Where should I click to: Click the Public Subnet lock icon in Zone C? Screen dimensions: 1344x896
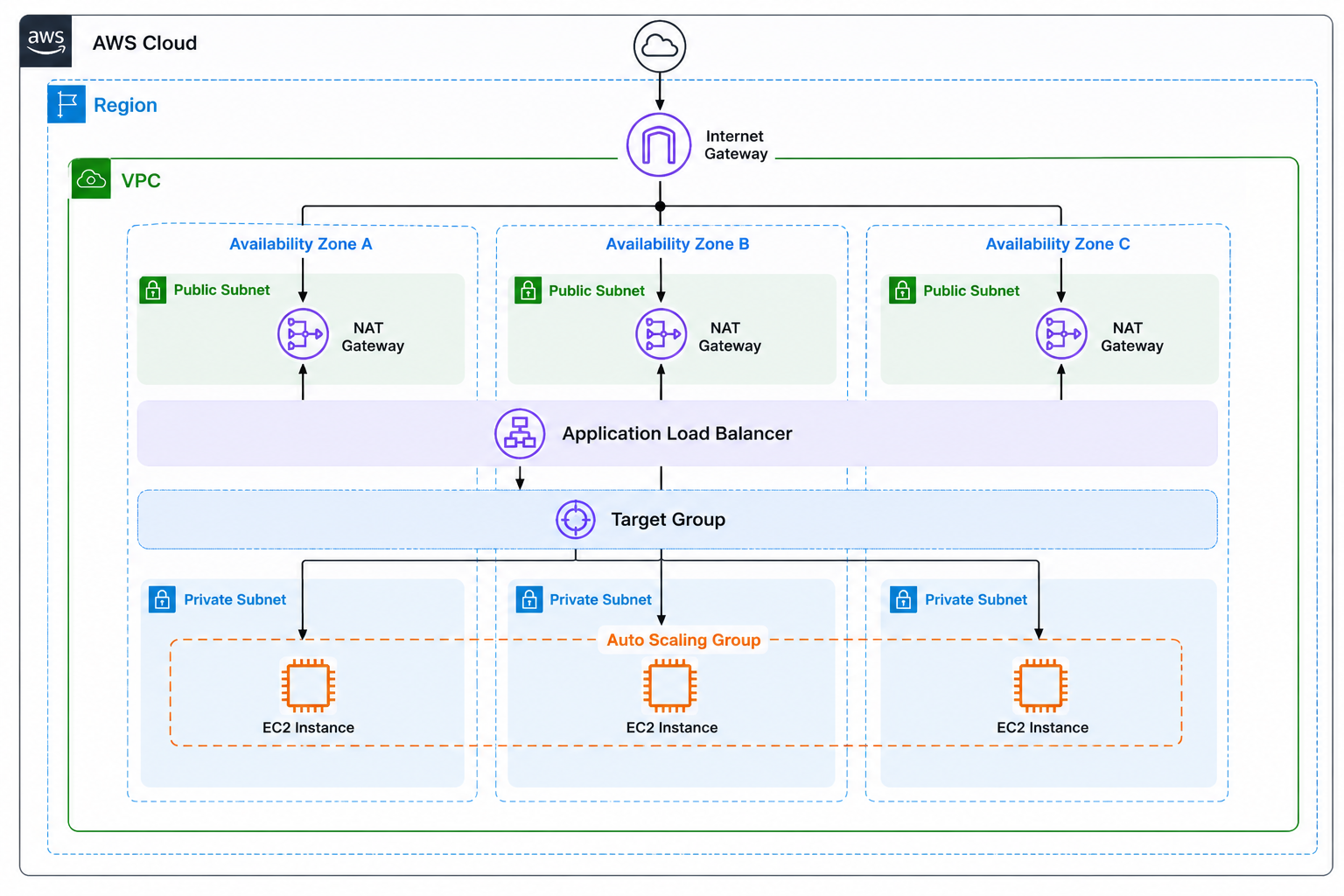pos(902,290)
